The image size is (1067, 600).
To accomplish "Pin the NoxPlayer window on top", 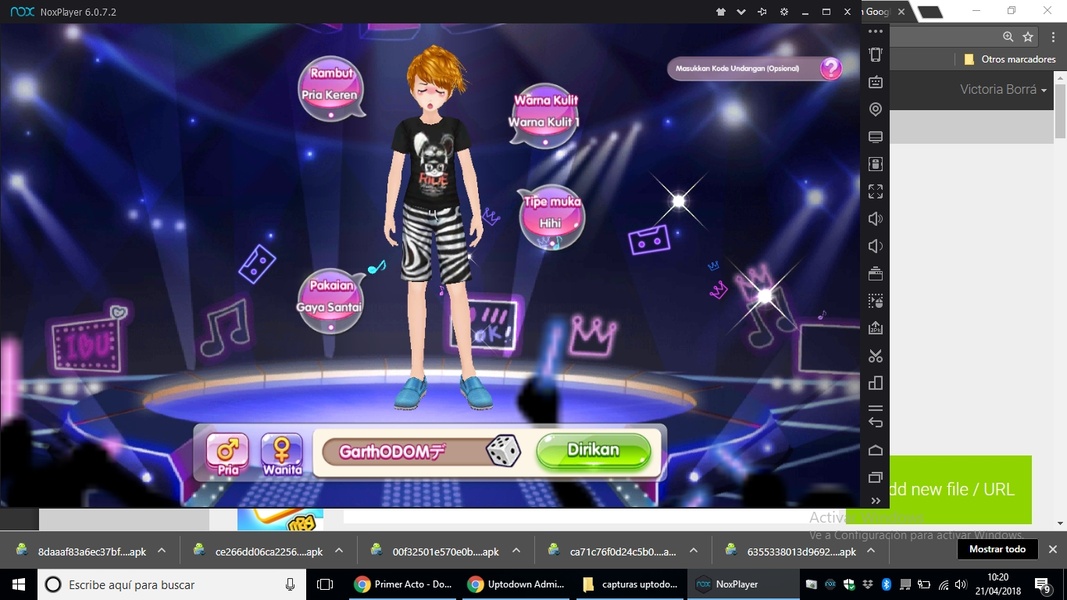I will pyautogui.click(x=762, y=12).
